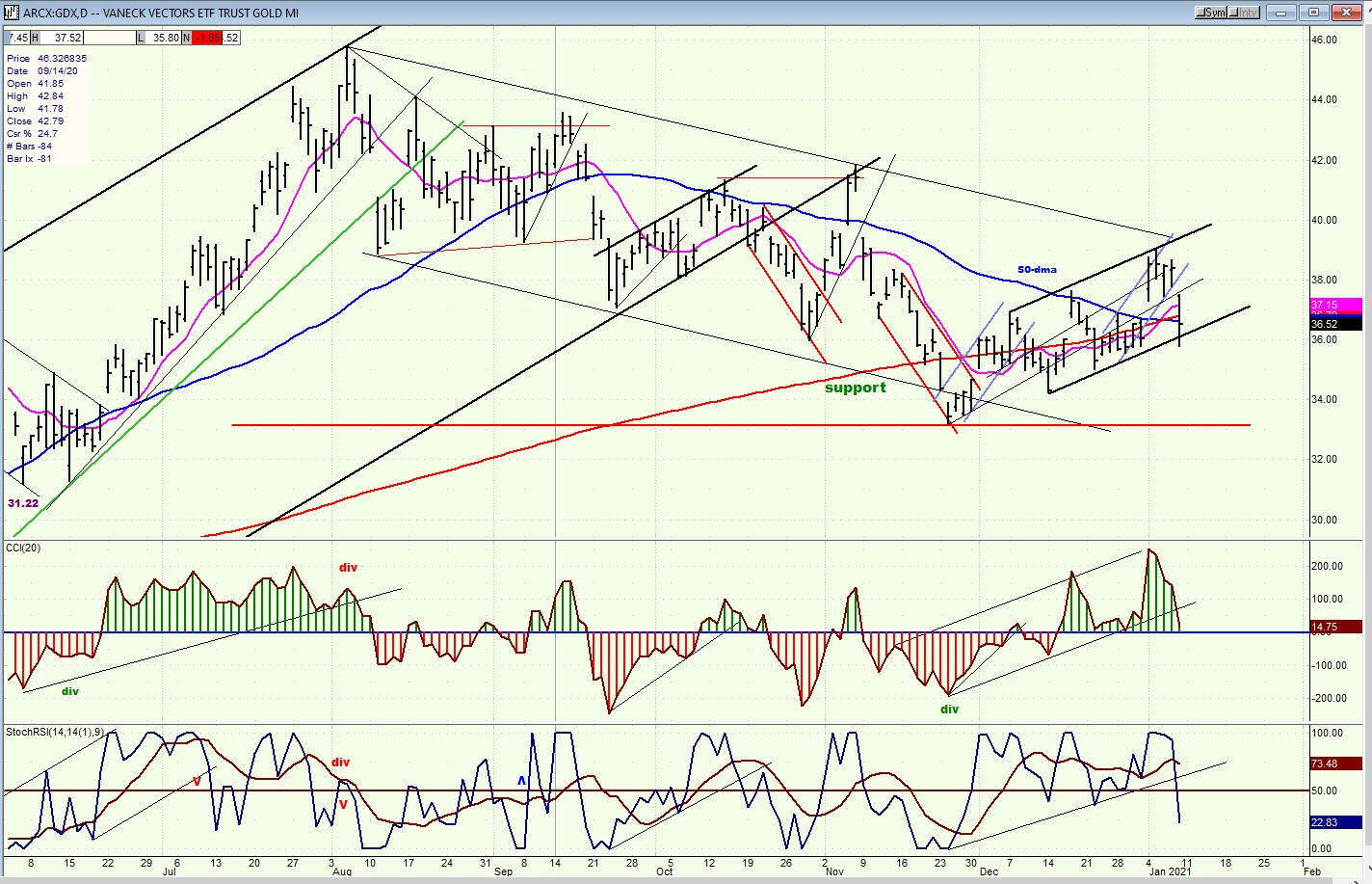Viewport: 1372px width, 884px height.
Task: Click the green 'div' label near November CCI low
Action: [949, 710]
